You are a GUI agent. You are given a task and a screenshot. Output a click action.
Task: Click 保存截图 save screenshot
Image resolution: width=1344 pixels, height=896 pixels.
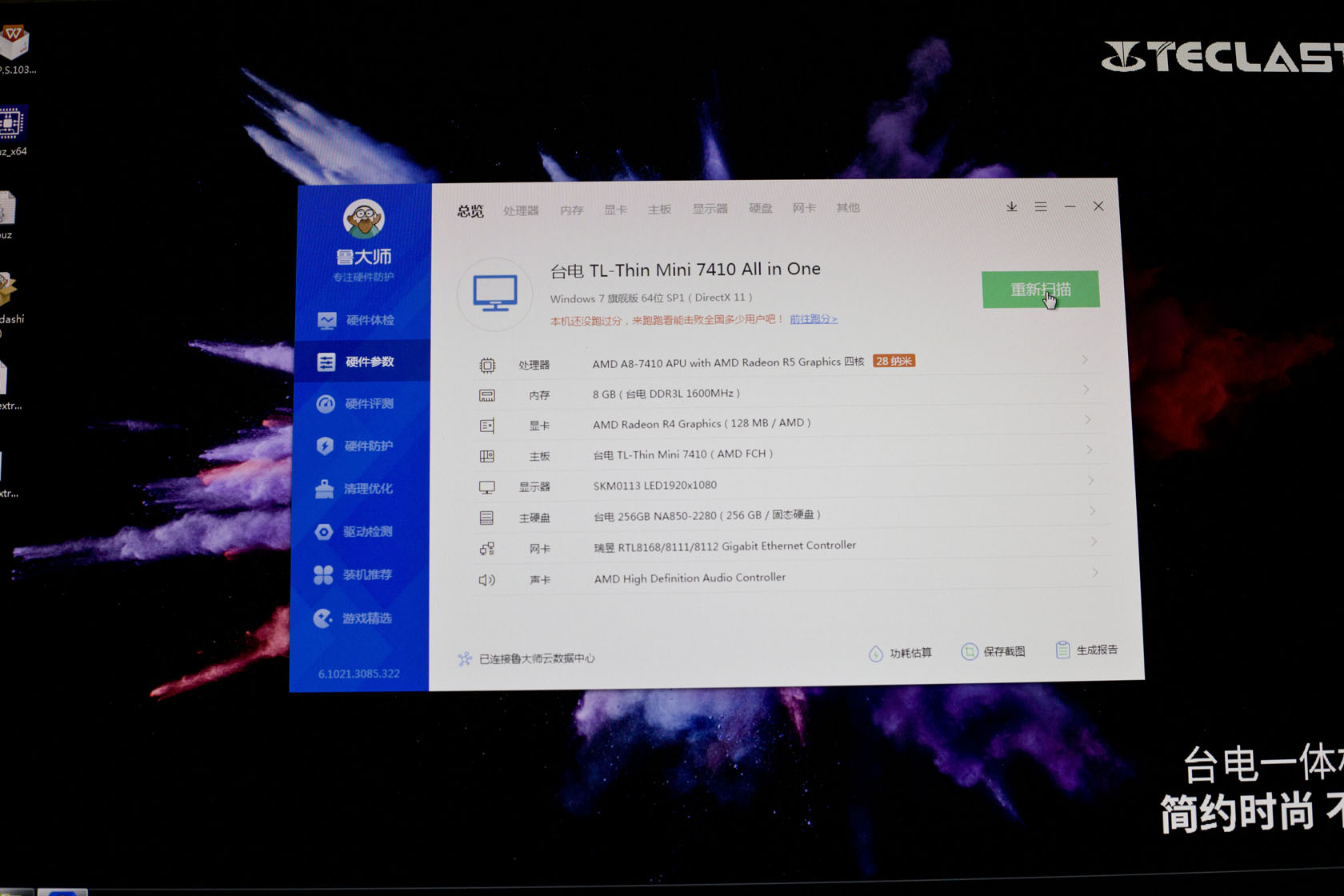coord(994,651)
